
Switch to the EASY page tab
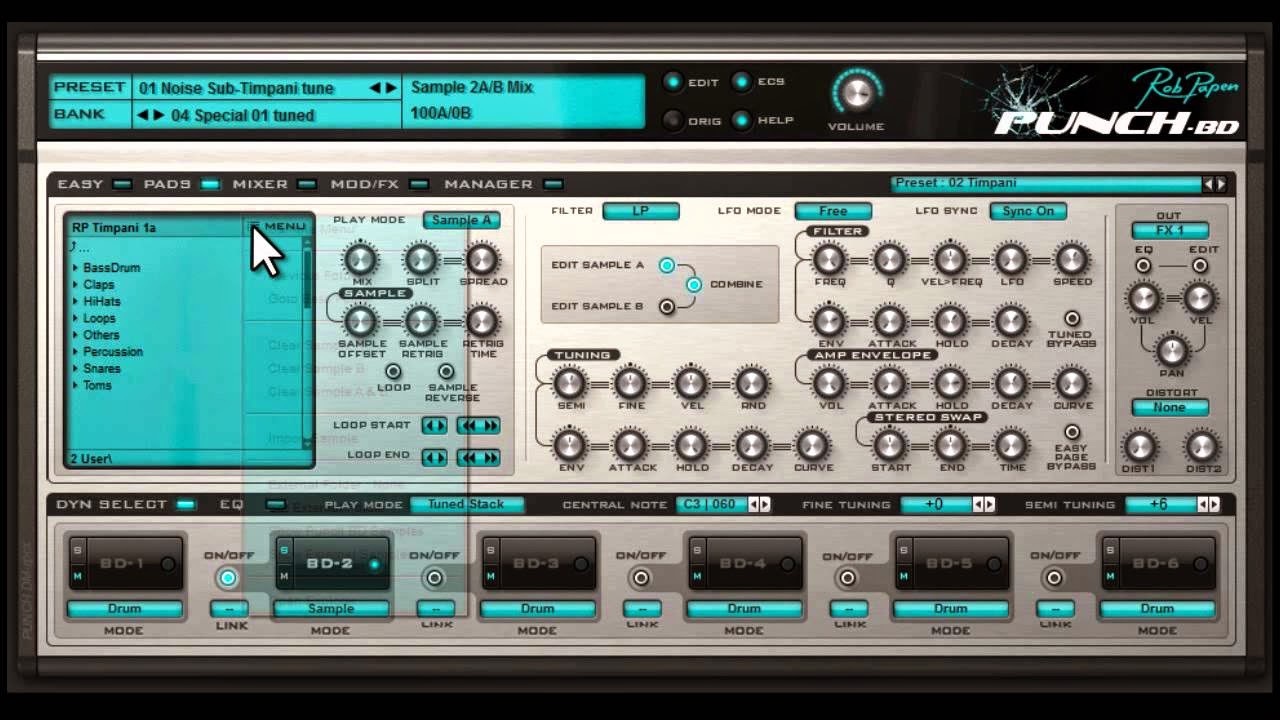point(121,184)
